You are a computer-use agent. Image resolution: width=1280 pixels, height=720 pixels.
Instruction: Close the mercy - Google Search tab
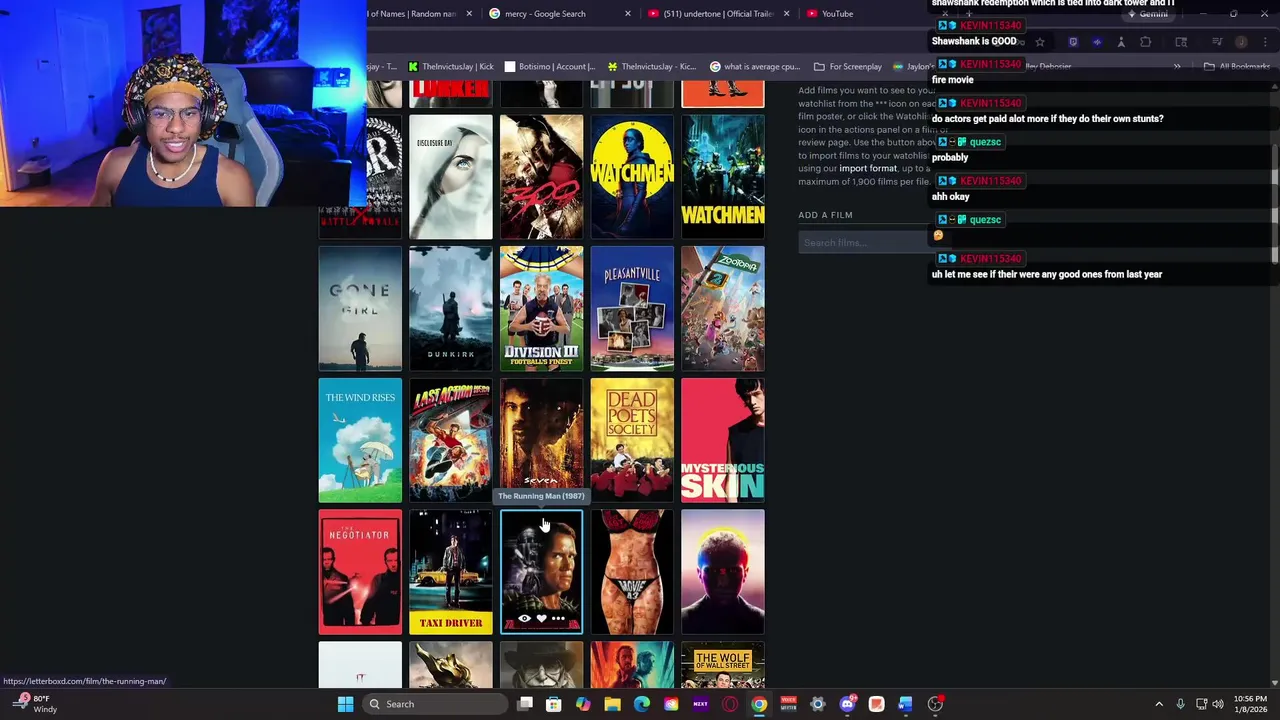628,14
